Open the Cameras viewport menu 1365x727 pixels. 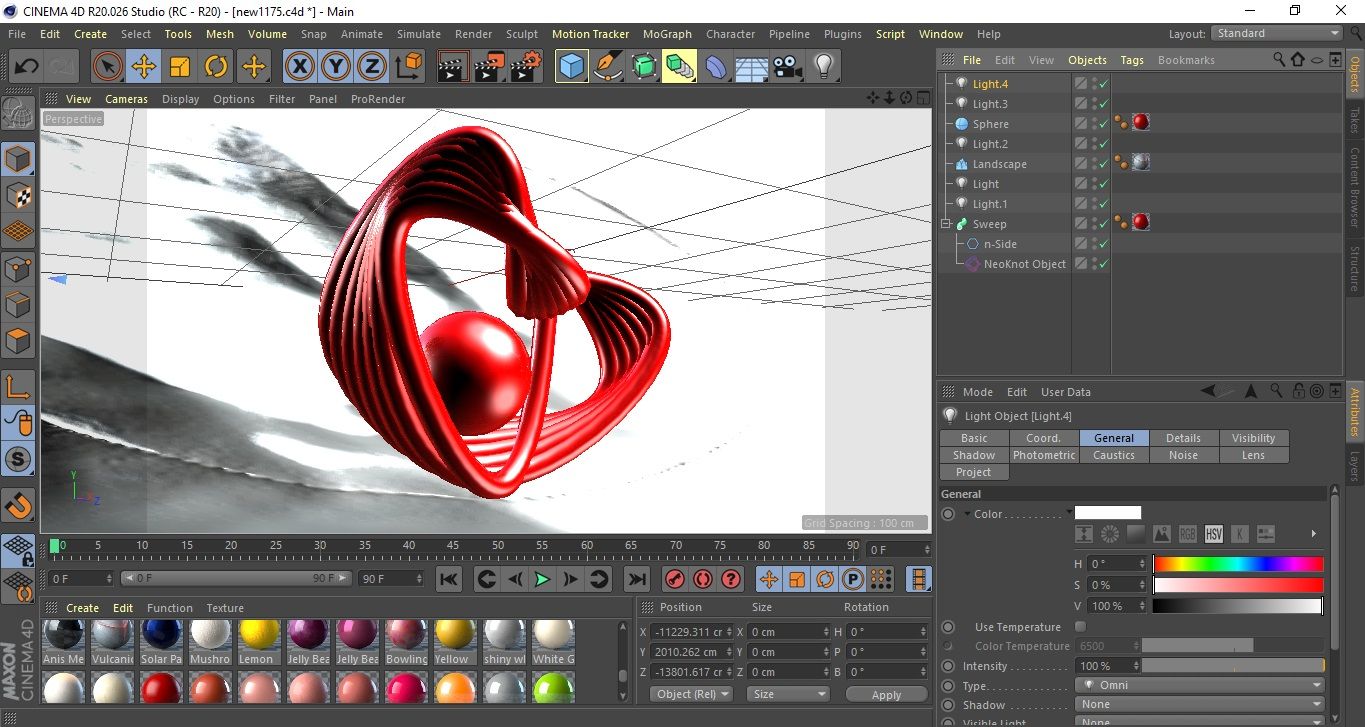point(126,99)
